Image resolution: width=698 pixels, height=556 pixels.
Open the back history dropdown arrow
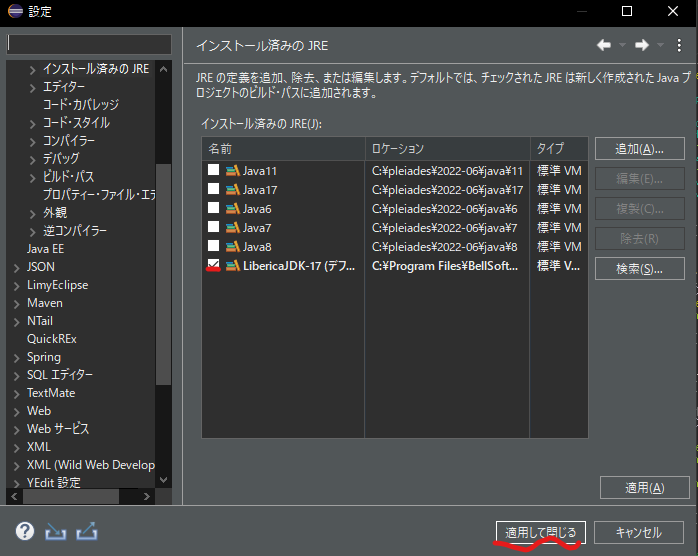click(623, 45)
